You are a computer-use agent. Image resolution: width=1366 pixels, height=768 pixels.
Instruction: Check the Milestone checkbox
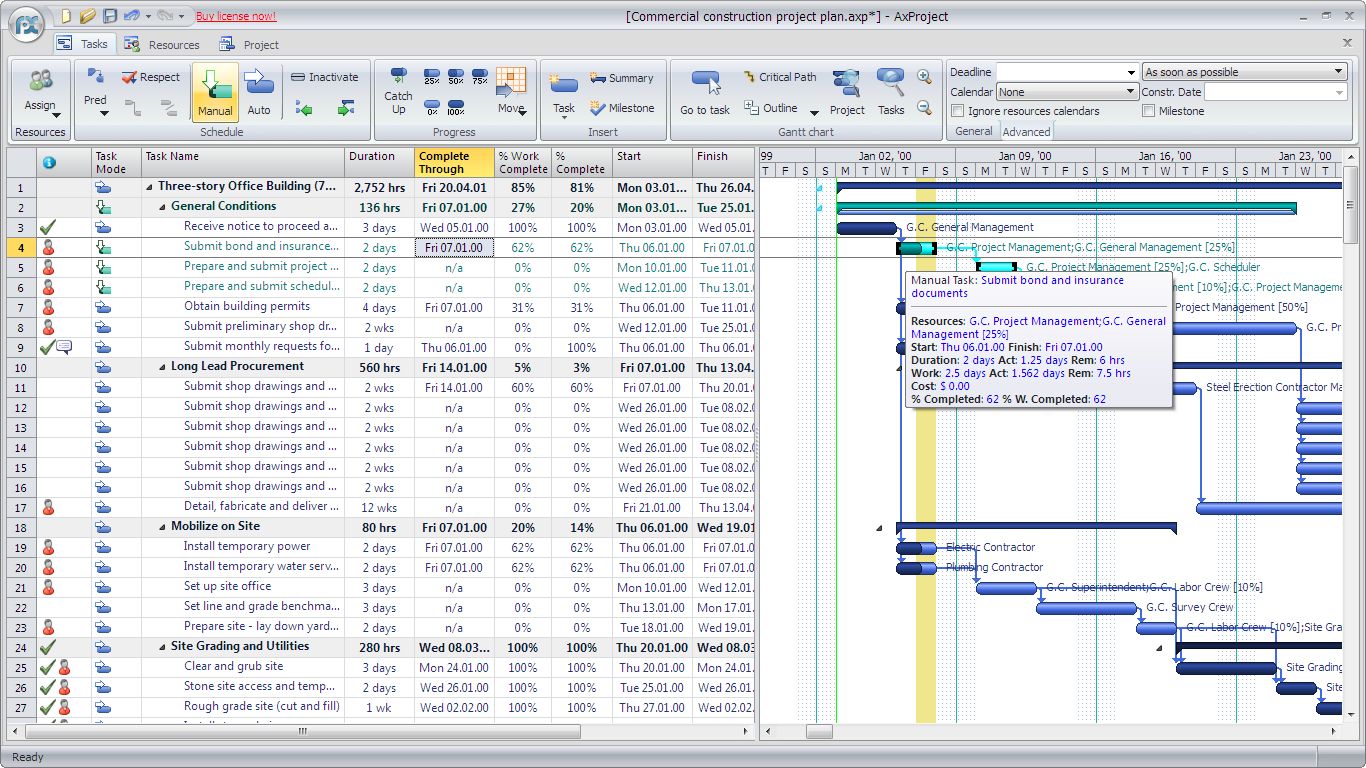pyautogui.click(x=1147, y=110)
